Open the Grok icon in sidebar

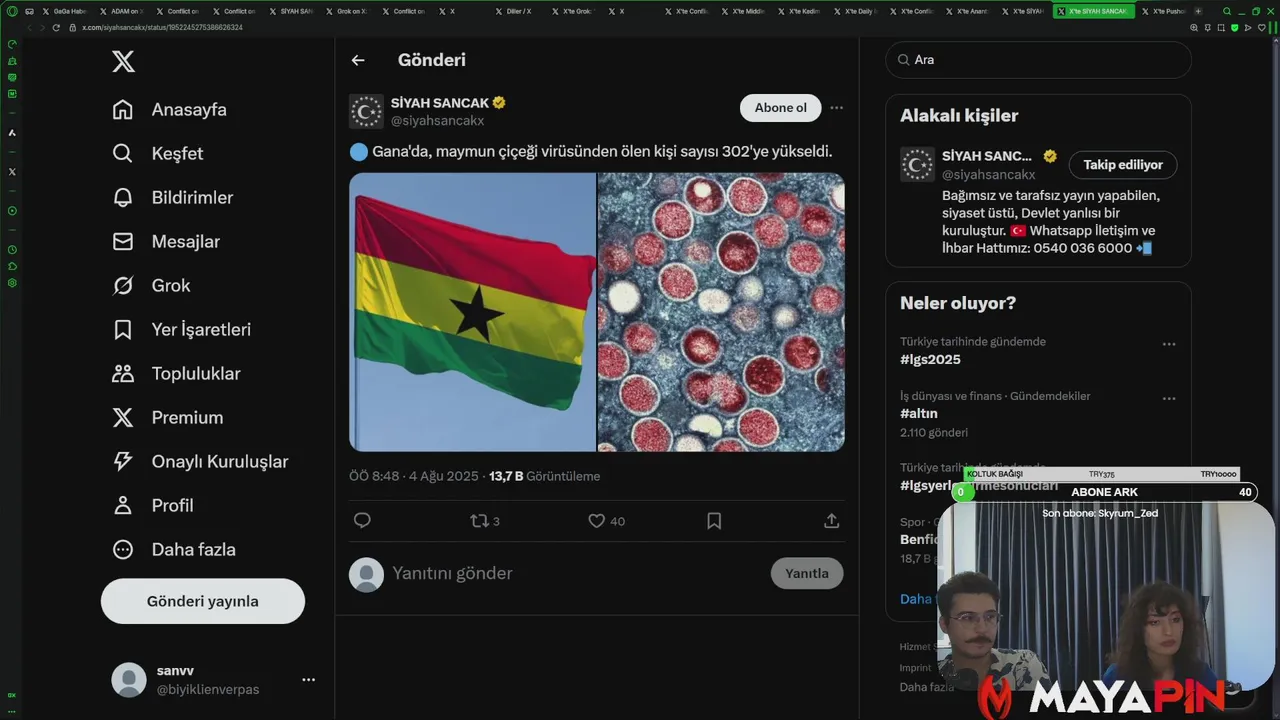click(123, 286)
